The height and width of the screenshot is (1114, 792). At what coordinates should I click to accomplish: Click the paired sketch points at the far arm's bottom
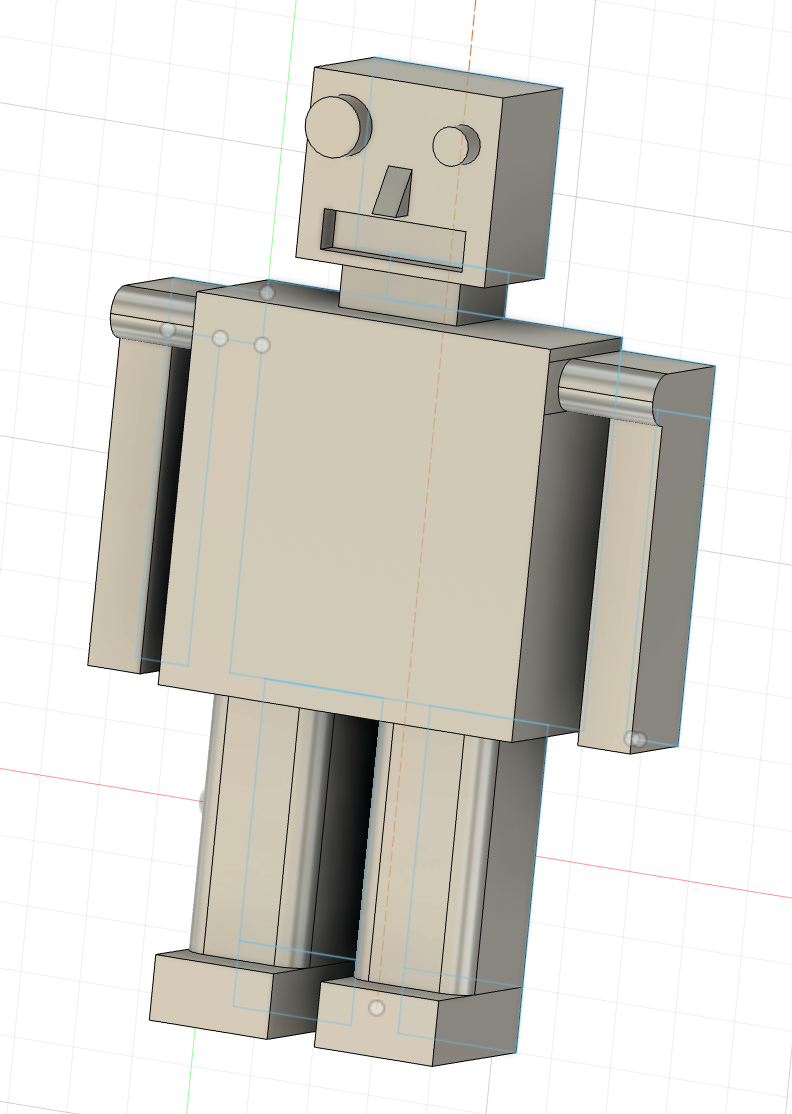(634, 739)
